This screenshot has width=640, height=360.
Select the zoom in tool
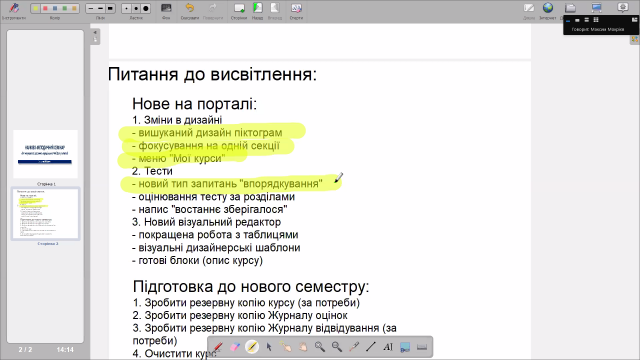(320, 347)
